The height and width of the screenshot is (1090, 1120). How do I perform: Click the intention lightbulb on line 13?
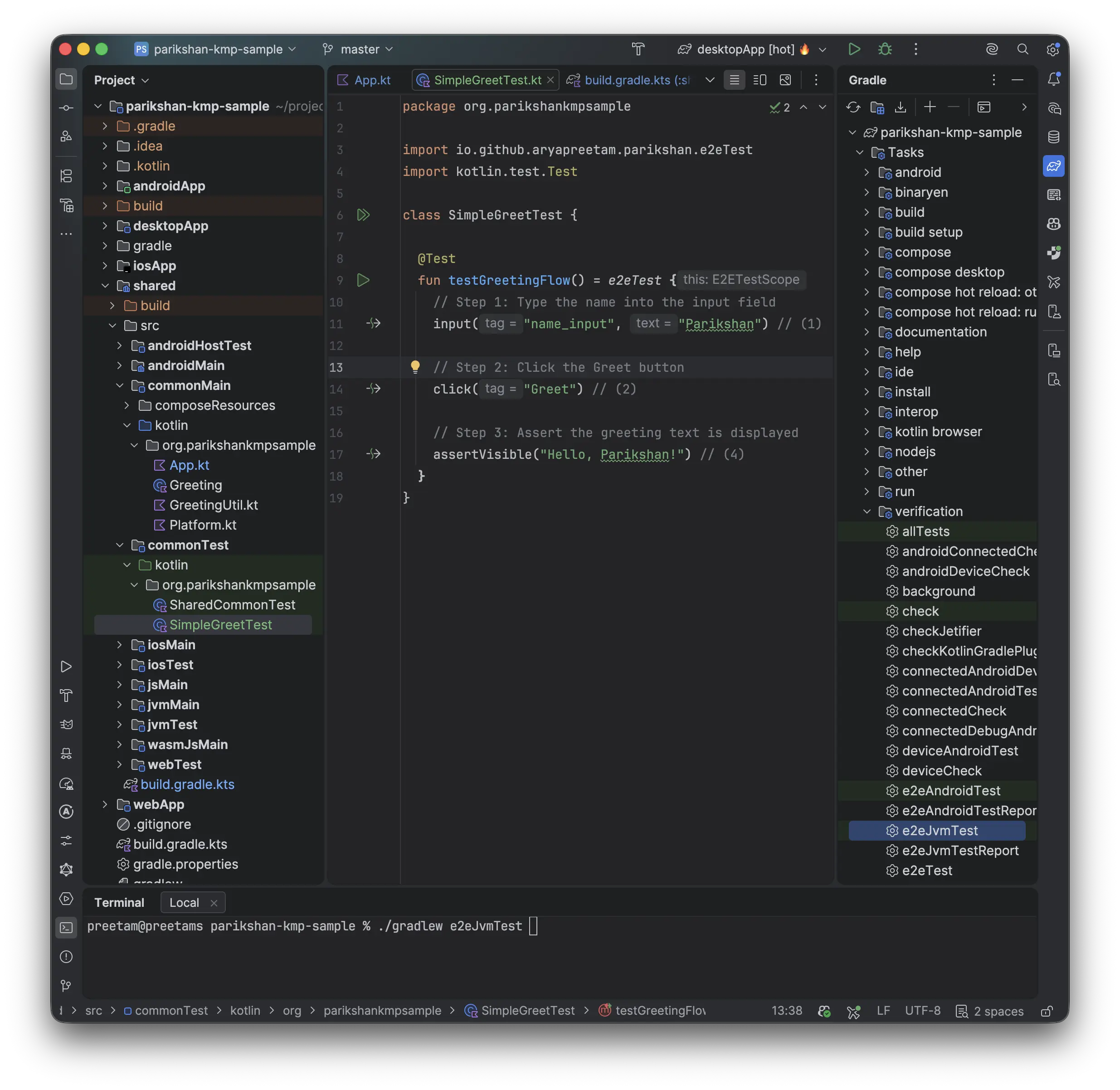point(415,367)
